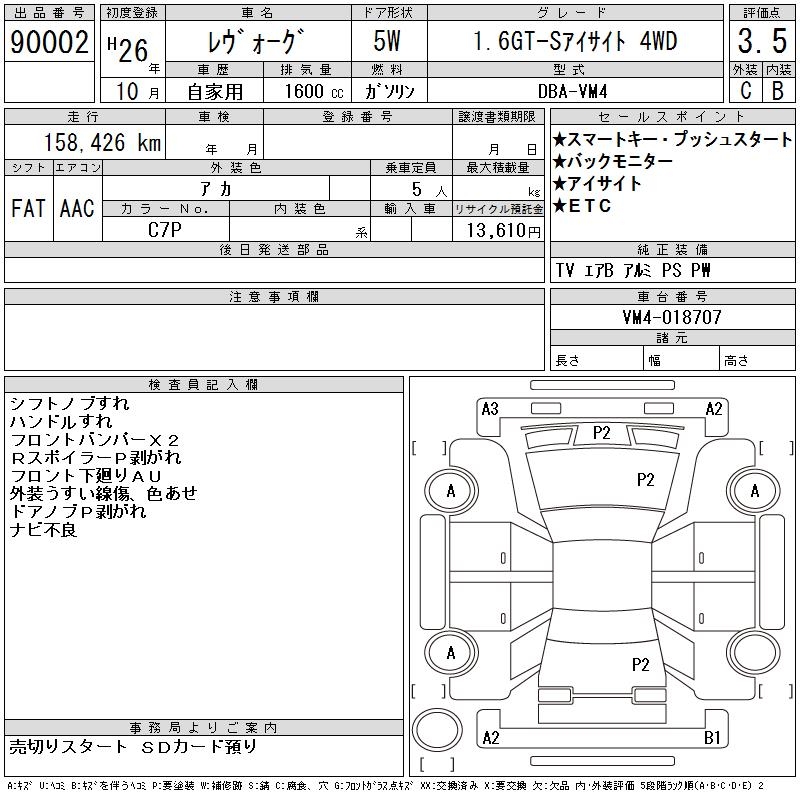
Task: Click the 車台番号 header
Action: [672, 296]
